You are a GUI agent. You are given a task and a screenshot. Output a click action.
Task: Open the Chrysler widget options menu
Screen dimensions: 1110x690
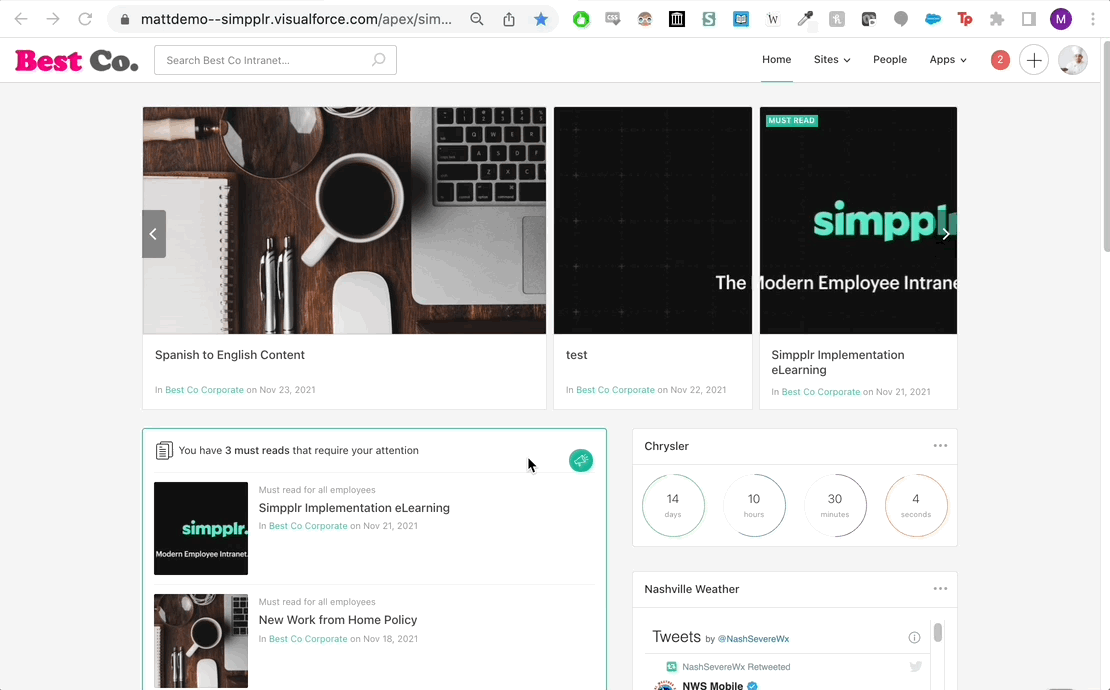point(940,446)
